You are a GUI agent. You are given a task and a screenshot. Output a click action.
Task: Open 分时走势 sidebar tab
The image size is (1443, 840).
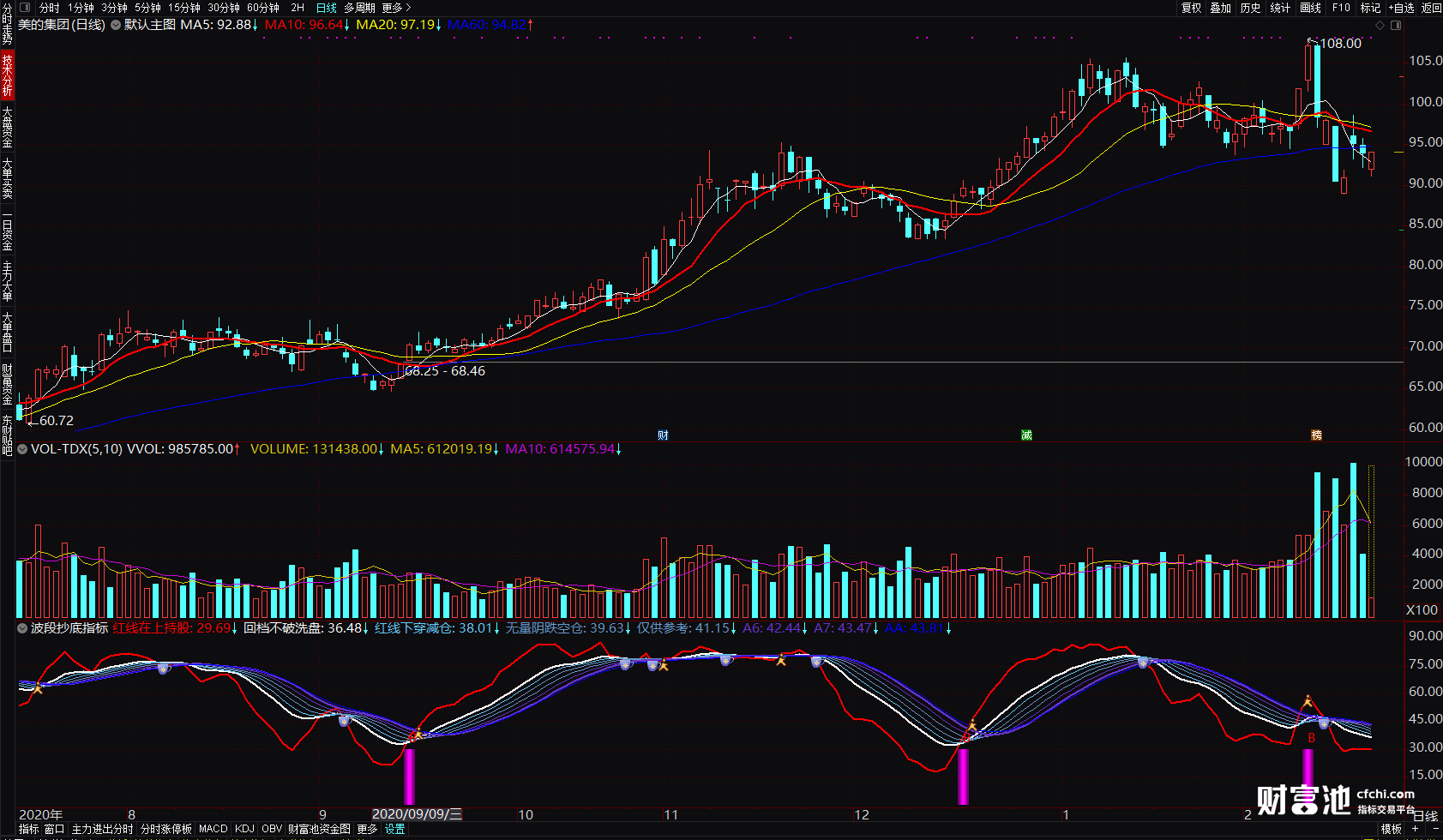coord(7,24)
